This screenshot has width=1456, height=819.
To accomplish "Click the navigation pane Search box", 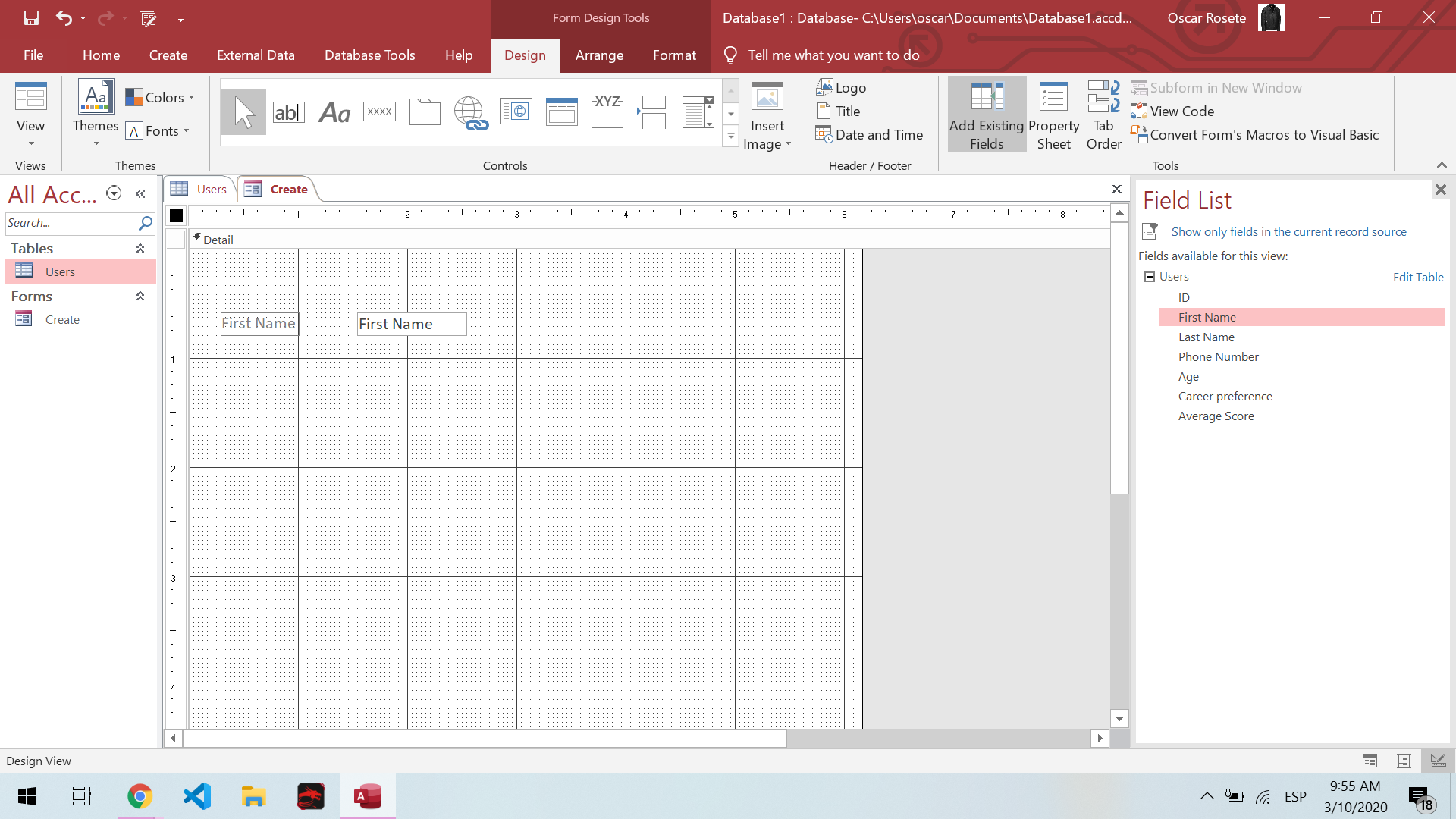I will 70,223.
